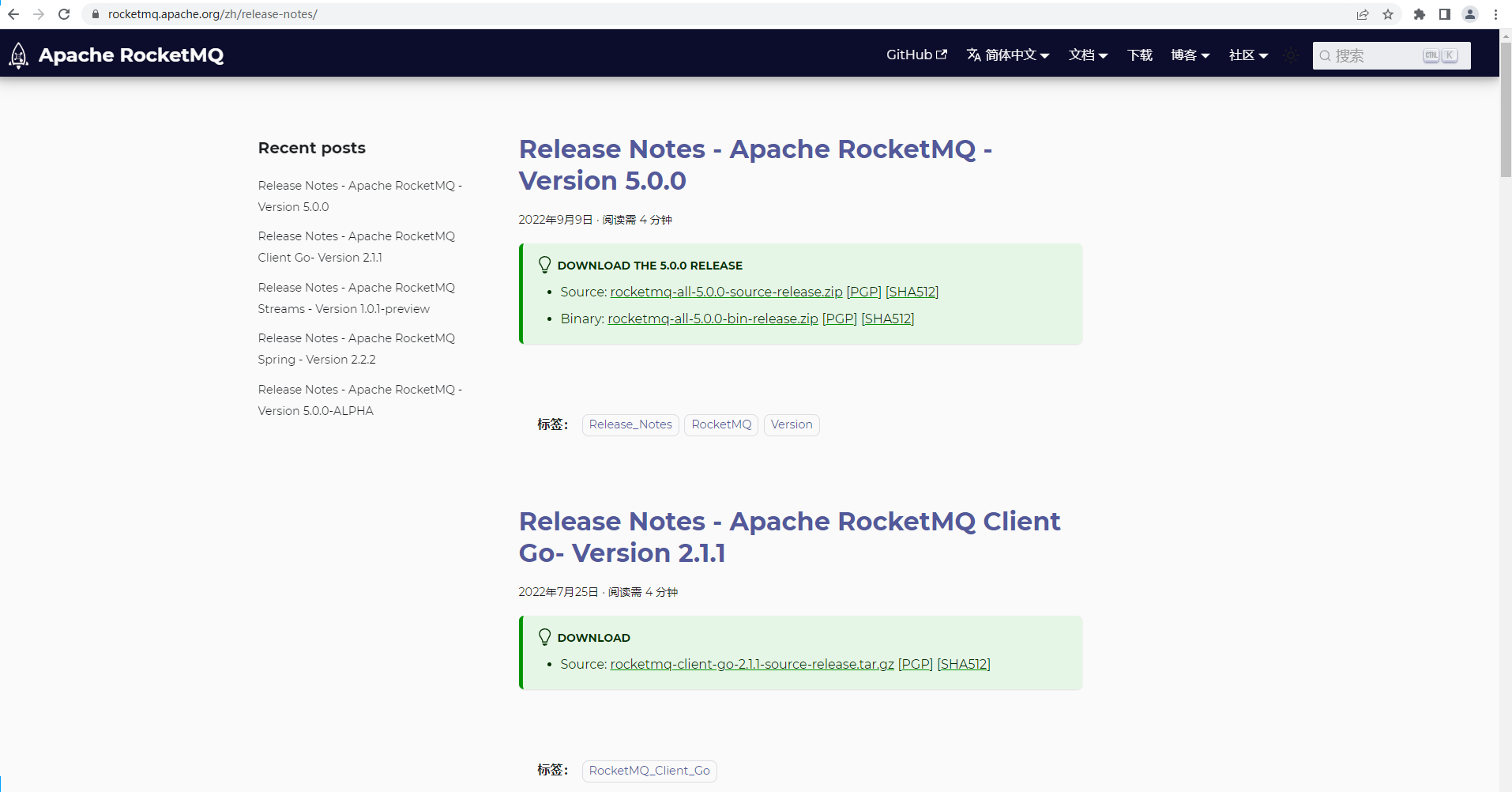Click the GitHub external link icon
Image resolution: width=1512 pixels, height=792 pixels.
942,54
